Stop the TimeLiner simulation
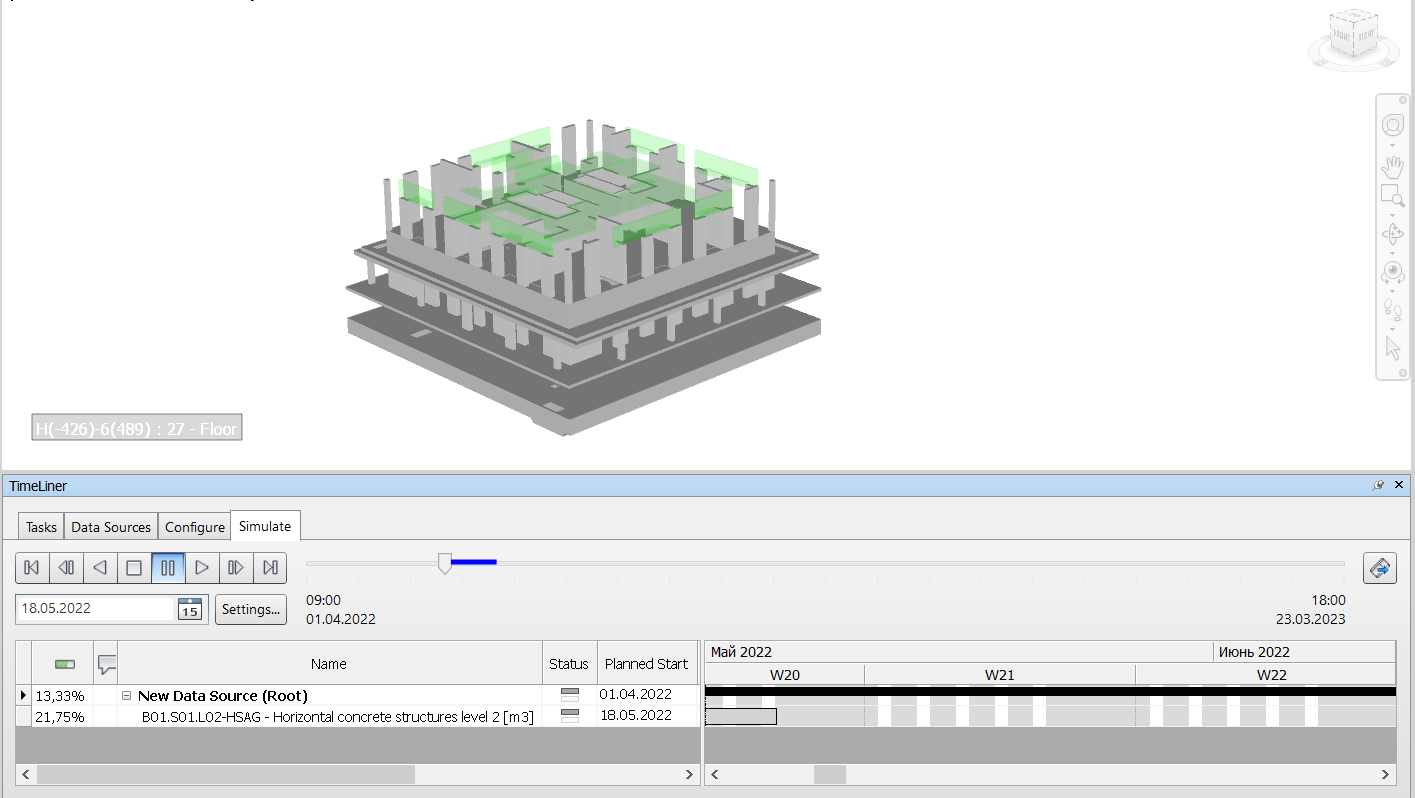Screen dimensions: 1415x798 [x=134, y=568]
